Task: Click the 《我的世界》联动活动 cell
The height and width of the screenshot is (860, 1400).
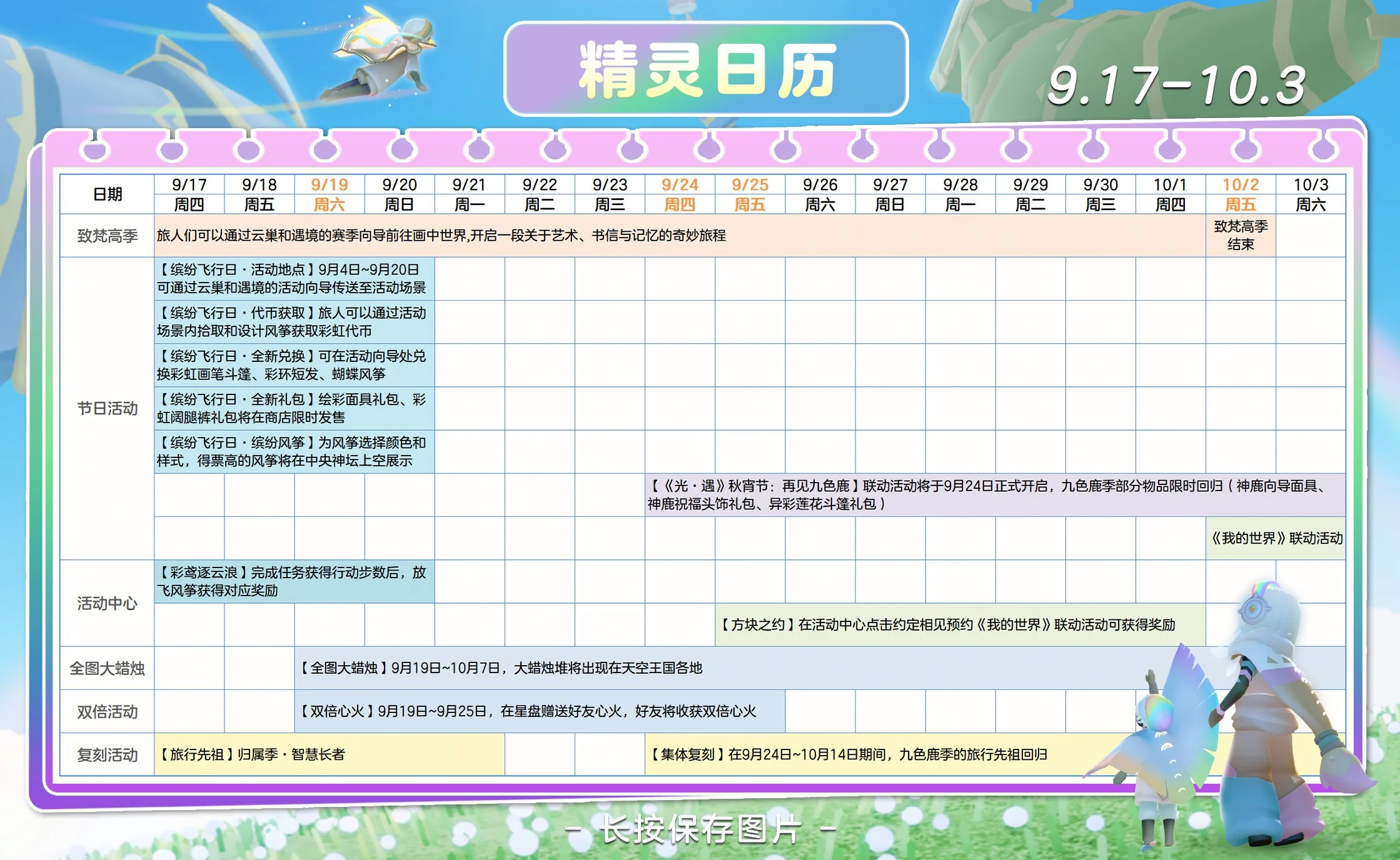Action: (1276, 538)
